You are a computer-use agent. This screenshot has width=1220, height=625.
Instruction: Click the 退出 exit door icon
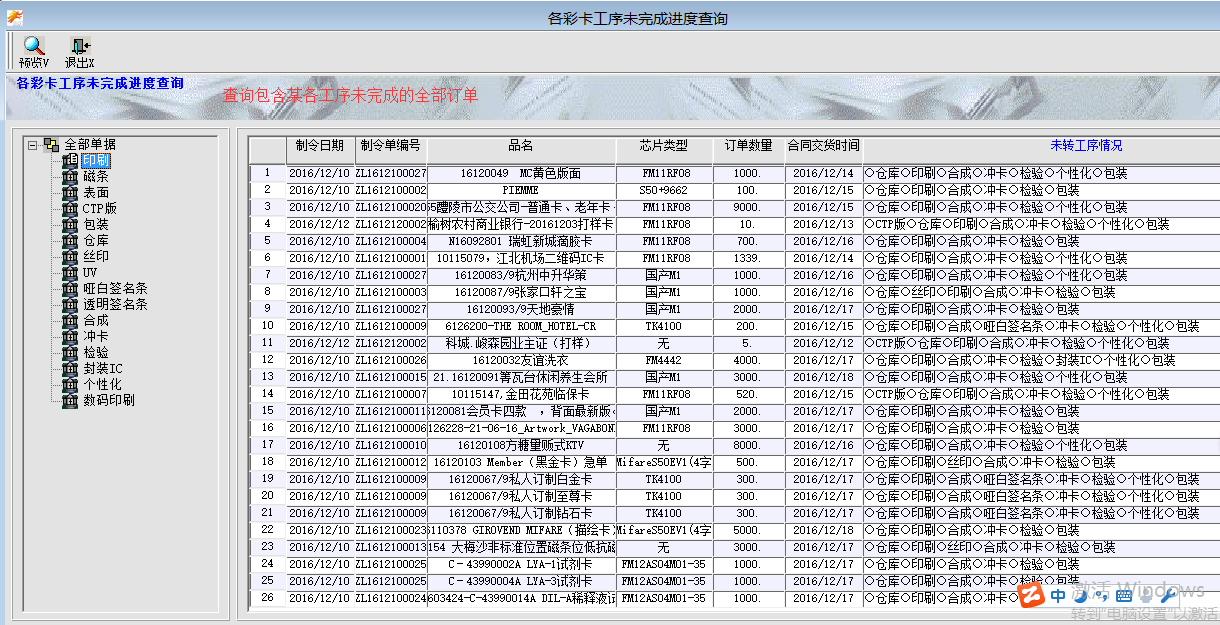tap(80, 46)
